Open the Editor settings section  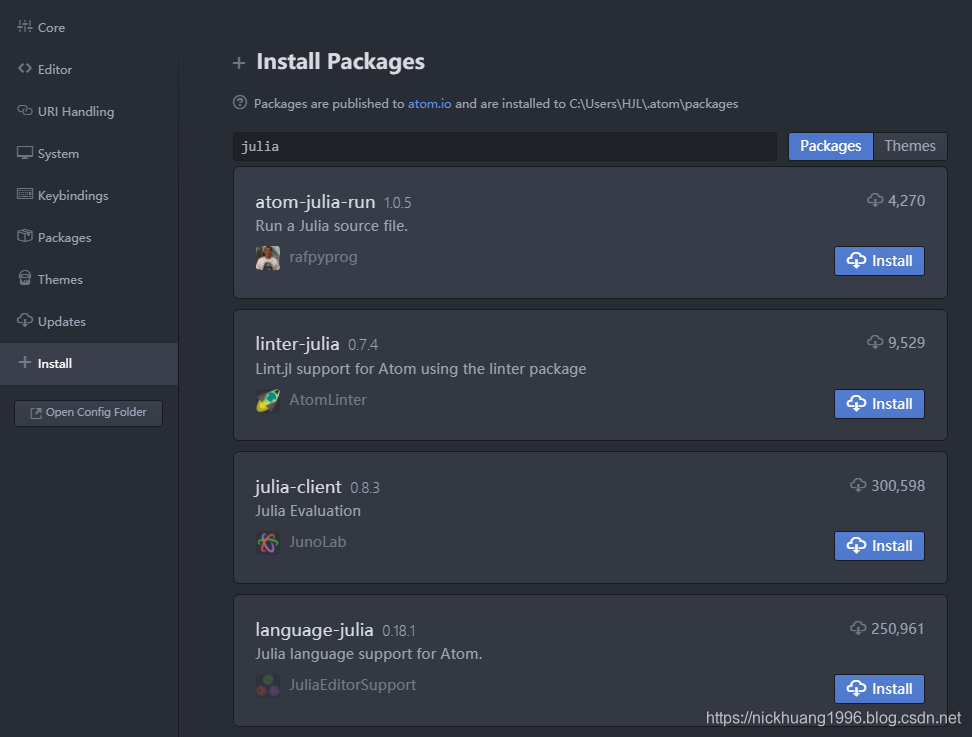tap(54, 69)
